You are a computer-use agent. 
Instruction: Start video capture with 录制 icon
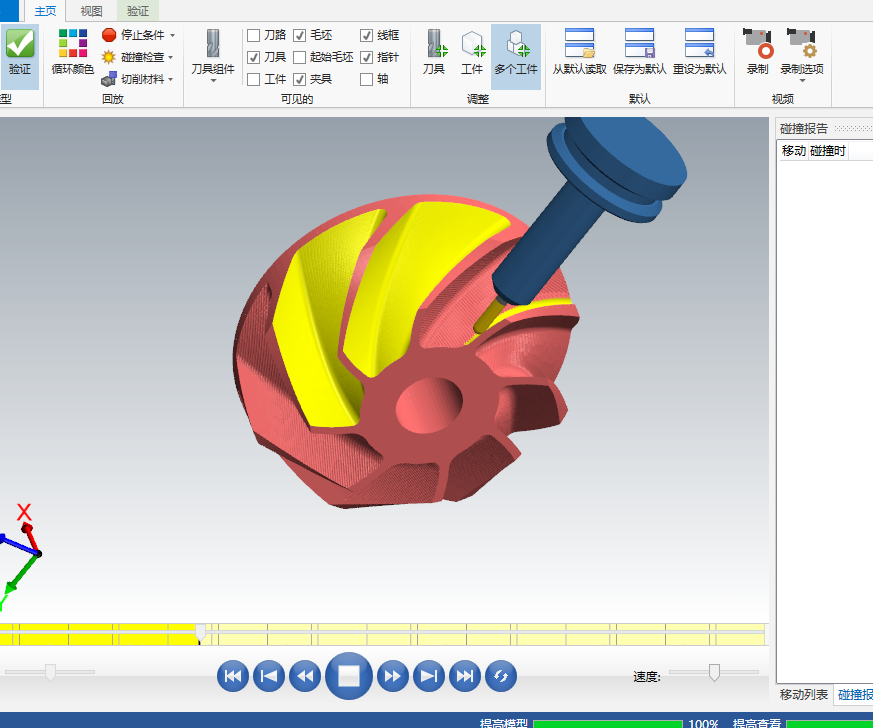point(758,45)
